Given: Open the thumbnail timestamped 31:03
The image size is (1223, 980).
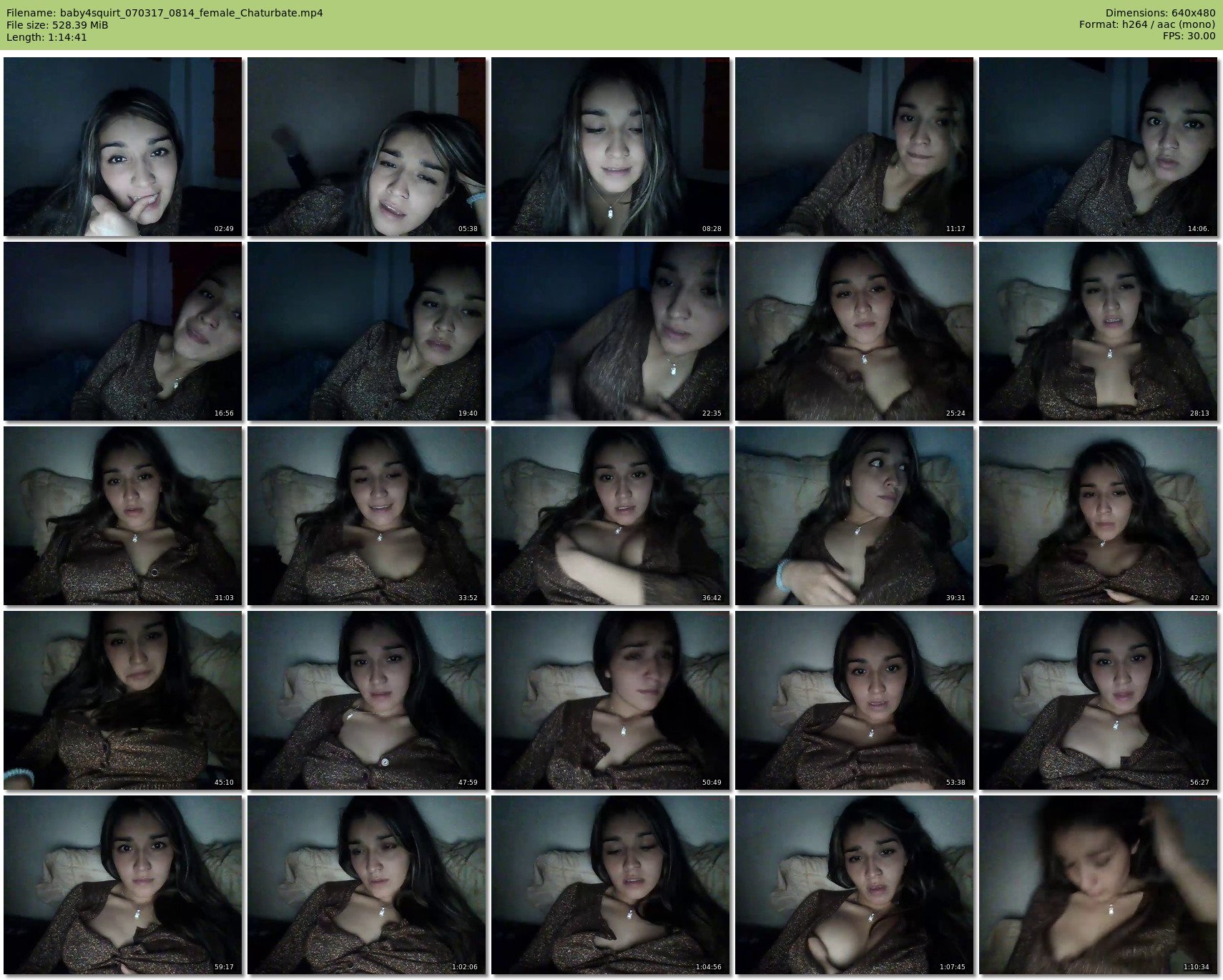Looking at the screenshot, I should pos(123,516).
